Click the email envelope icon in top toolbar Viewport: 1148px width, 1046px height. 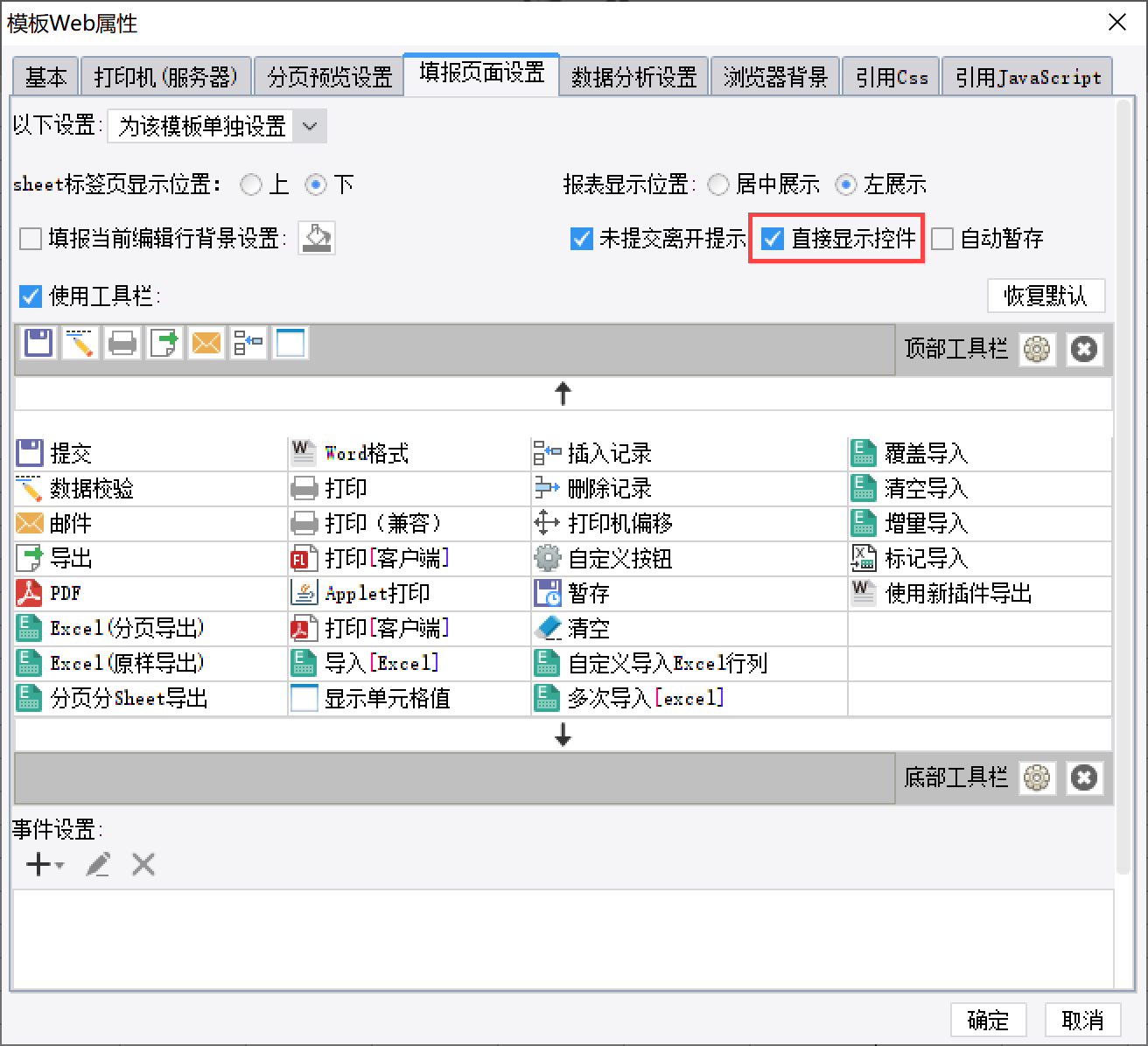(x=206, y=343)
